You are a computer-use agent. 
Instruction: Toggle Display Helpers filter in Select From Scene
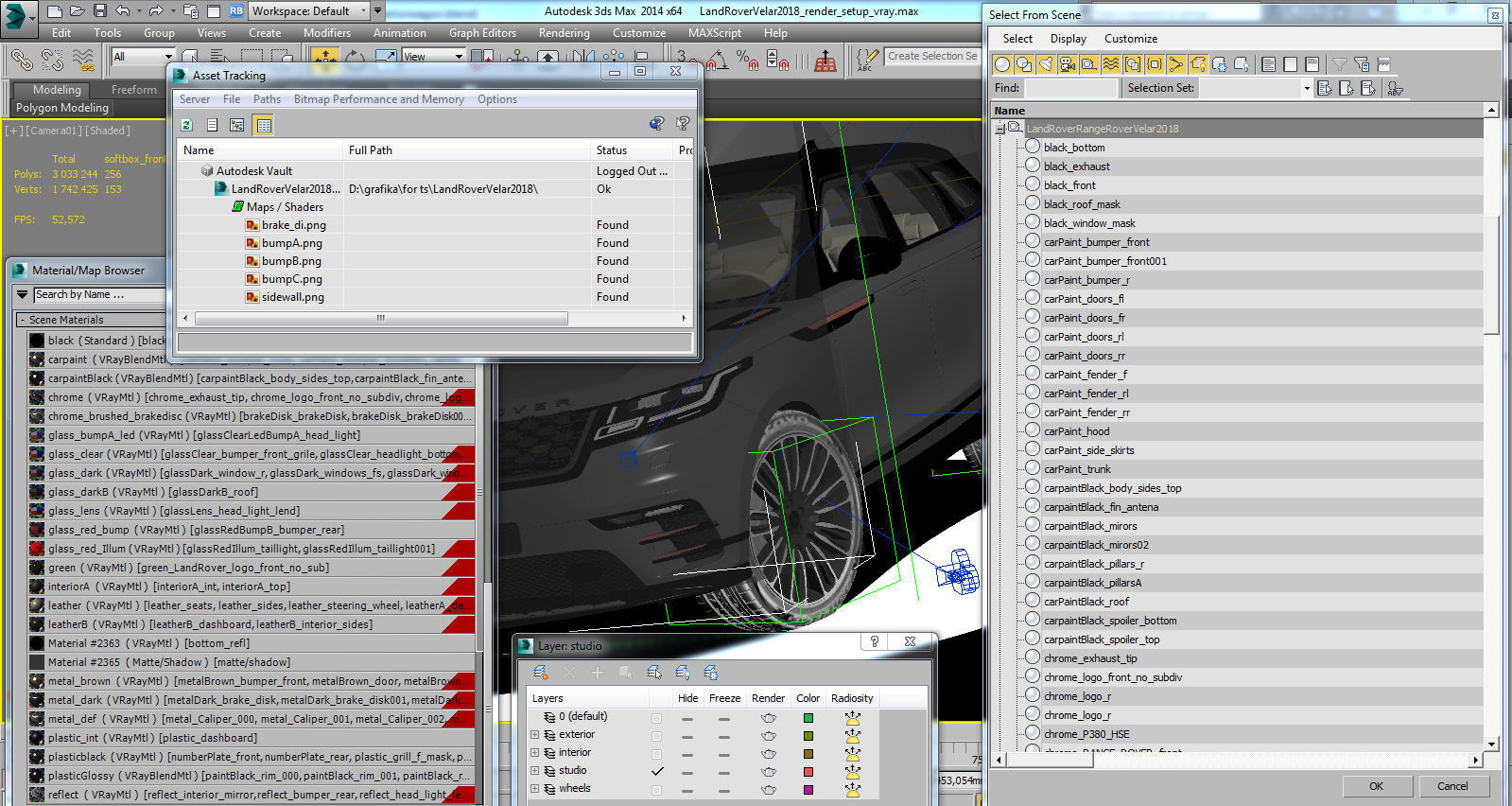pos(1089,64)
